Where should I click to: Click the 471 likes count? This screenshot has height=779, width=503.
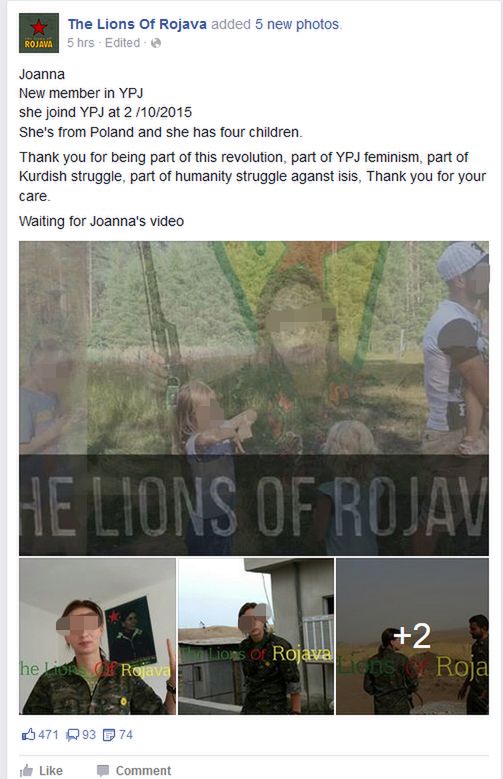coord(48,735)
